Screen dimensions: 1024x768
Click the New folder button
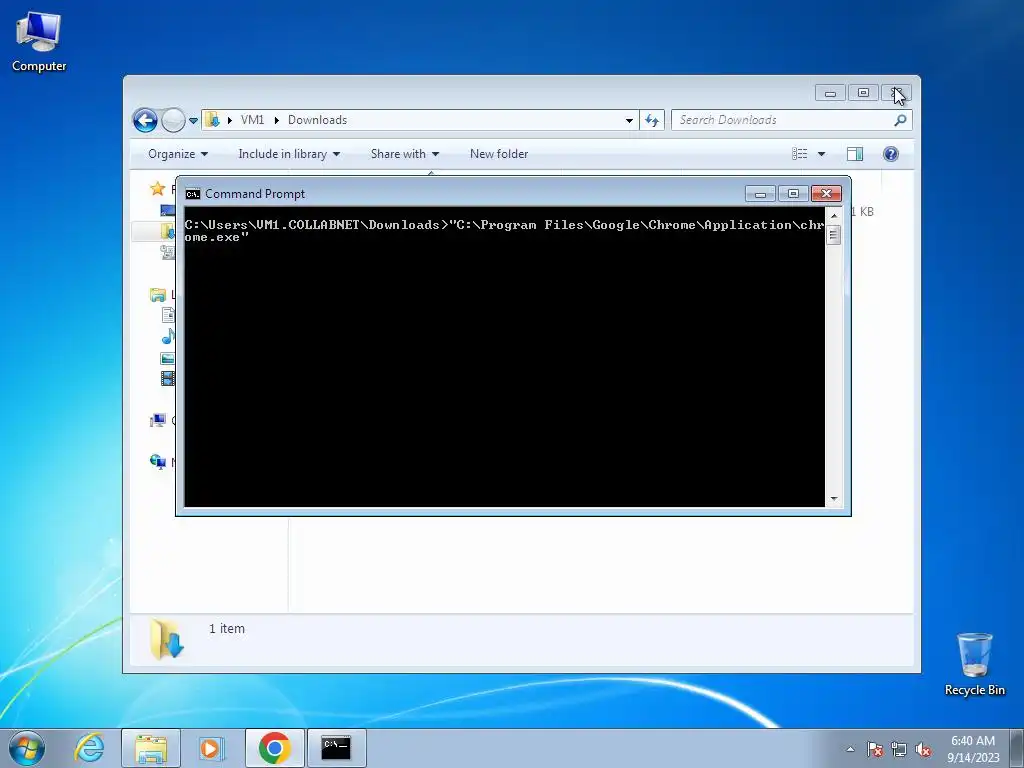[x=499, y=154]
